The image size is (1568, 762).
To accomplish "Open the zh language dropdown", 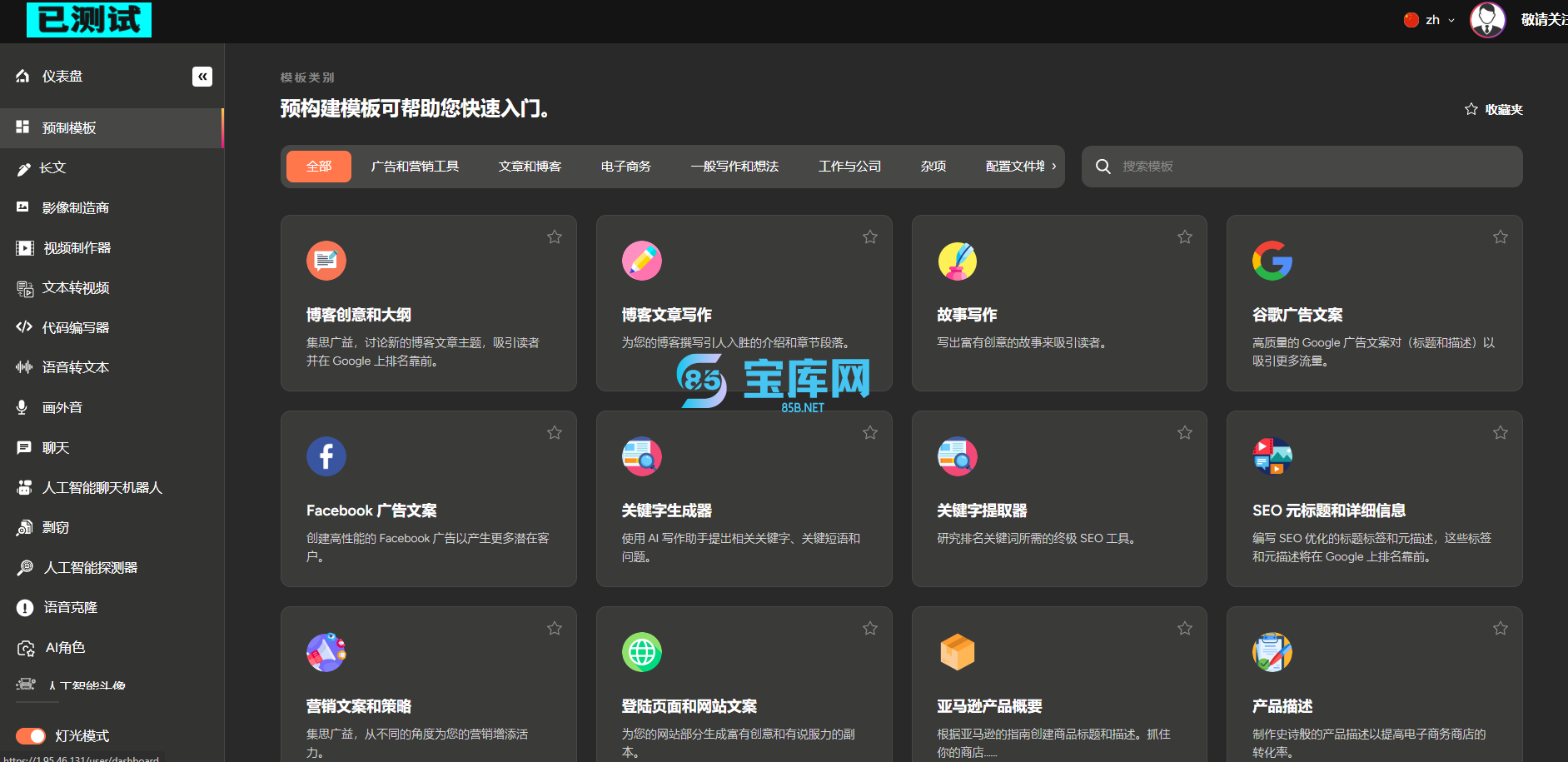I will [1430, 20].
